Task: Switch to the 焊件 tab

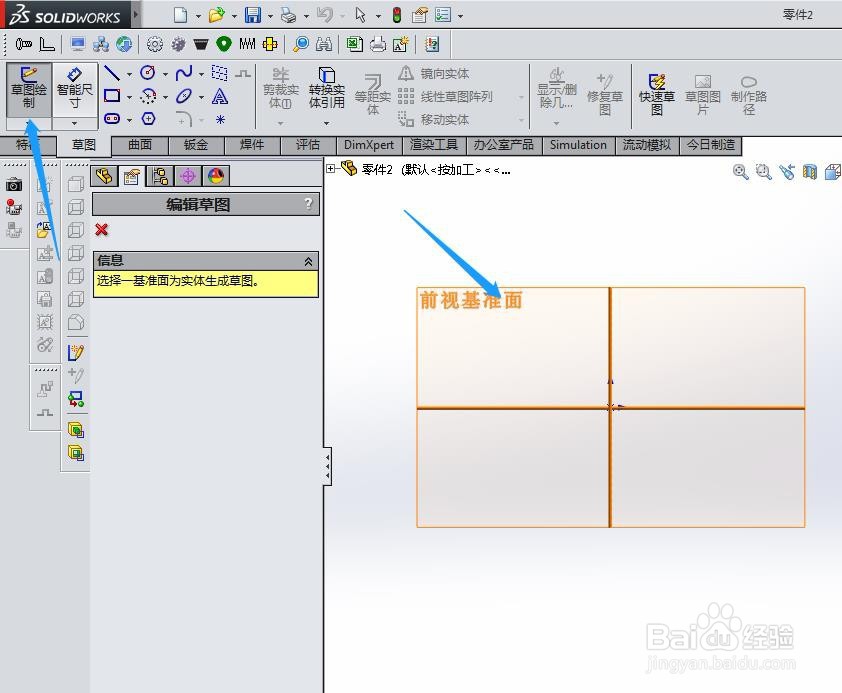Action: click(x=252, y=144)
